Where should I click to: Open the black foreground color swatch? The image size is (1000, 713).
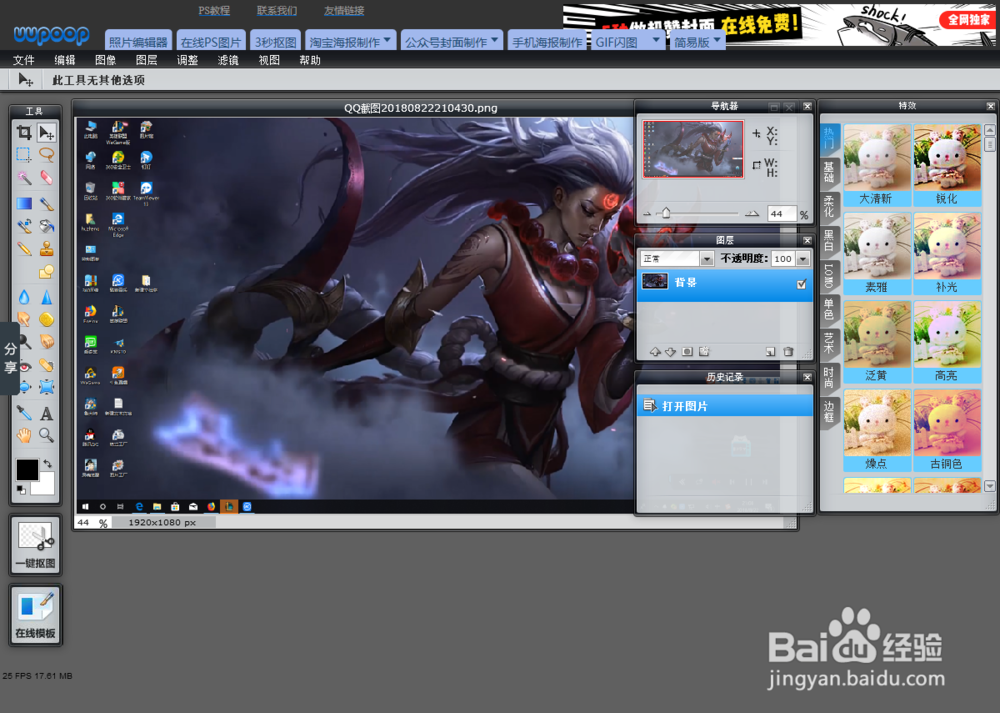click(27, 470)
